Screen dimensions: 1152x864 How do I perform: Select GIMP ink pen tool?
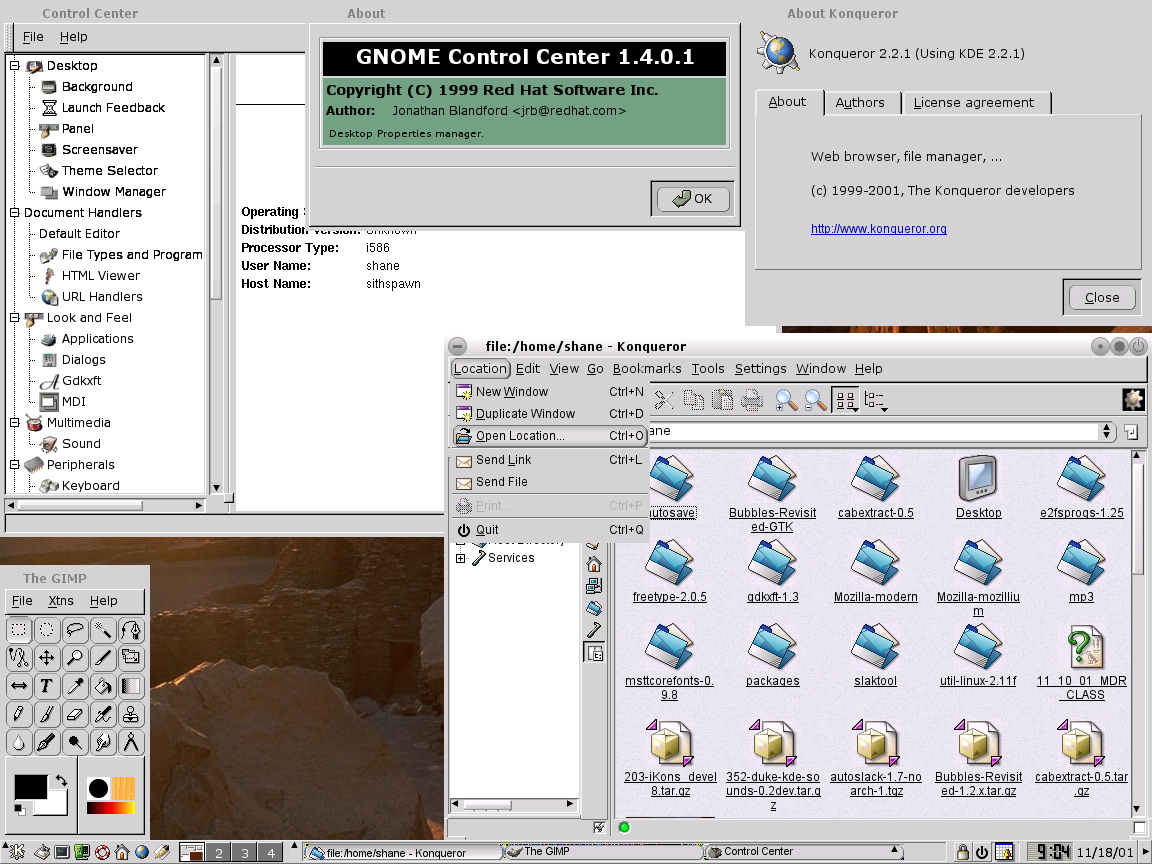[x=46, y=742]
